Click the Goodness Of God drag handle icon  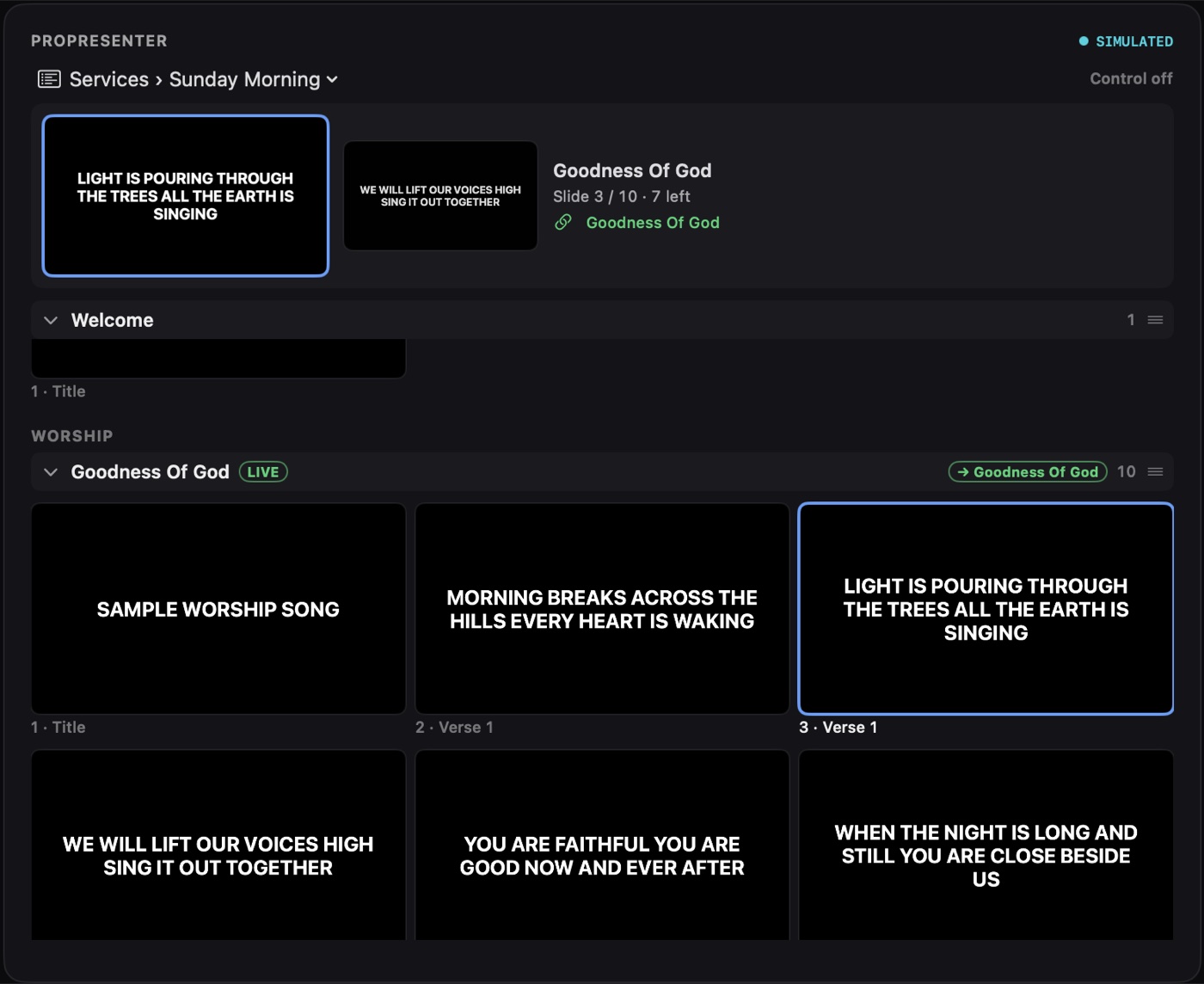(x=1155, y=472)
